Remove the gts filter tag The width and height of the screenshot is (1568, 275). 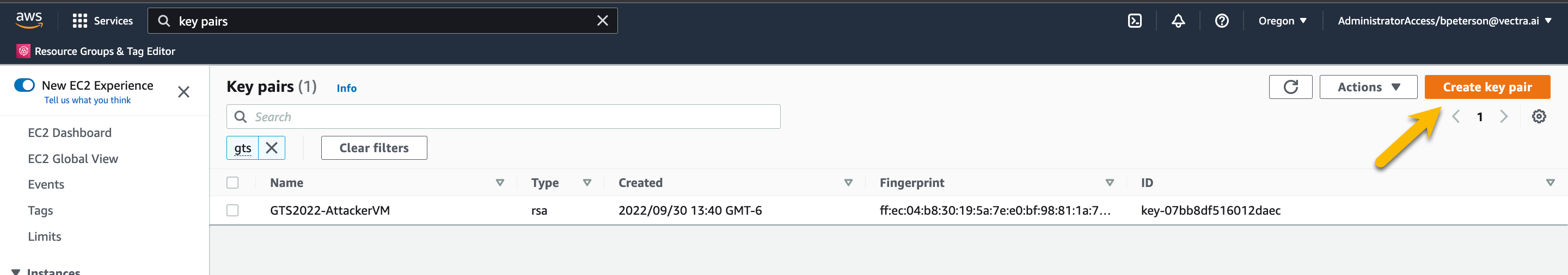click(272, 148)
